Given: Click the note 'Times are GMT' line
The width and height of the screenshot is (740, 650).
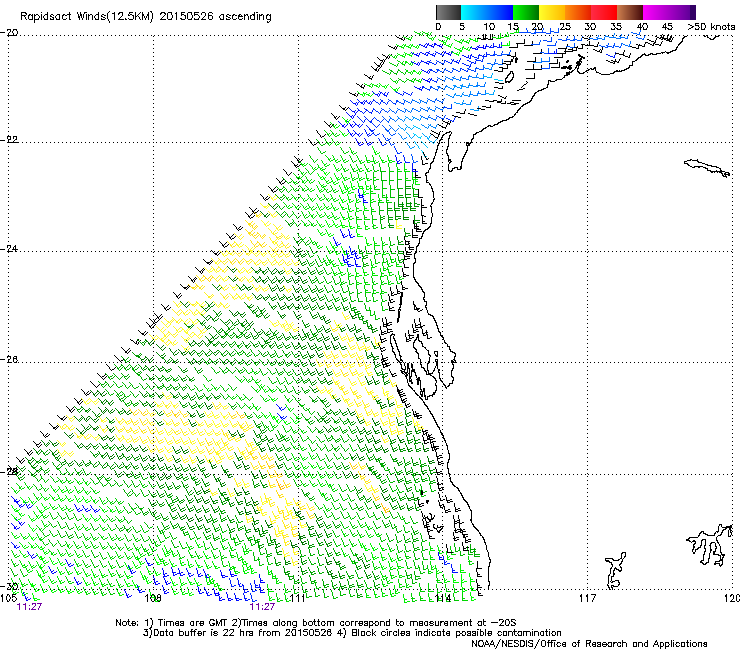Looking at the screenshot, I should (315, 623).
